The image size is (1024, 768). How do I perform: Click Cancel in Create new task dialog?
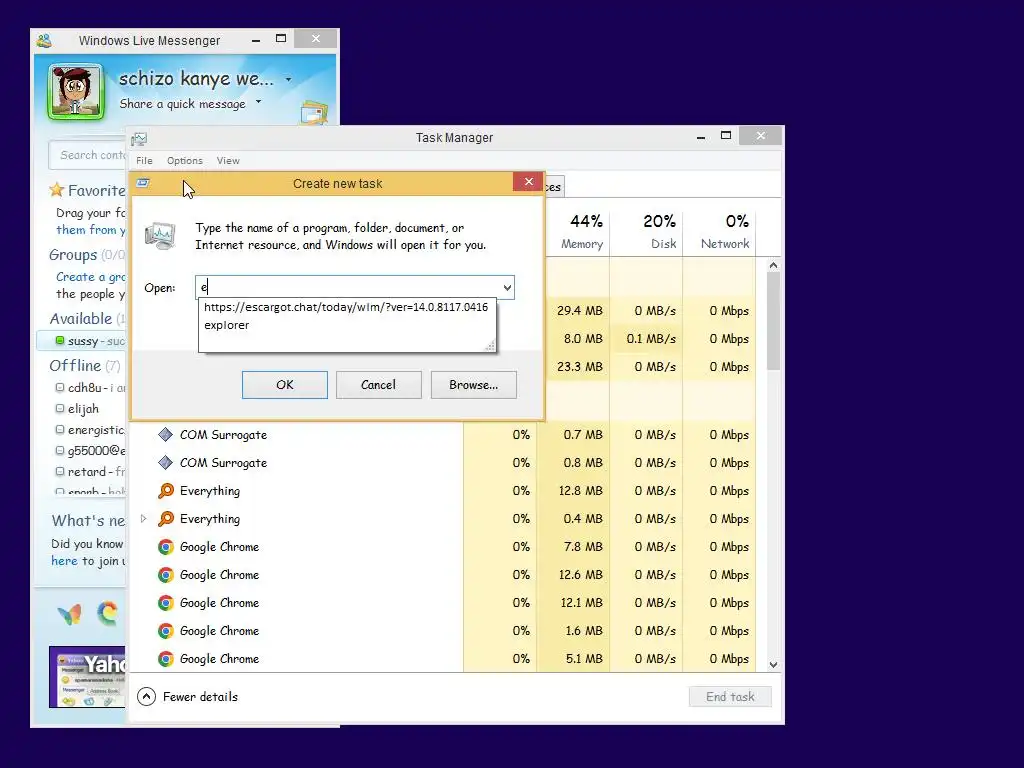pyautogui.click(x=379, y=385)
